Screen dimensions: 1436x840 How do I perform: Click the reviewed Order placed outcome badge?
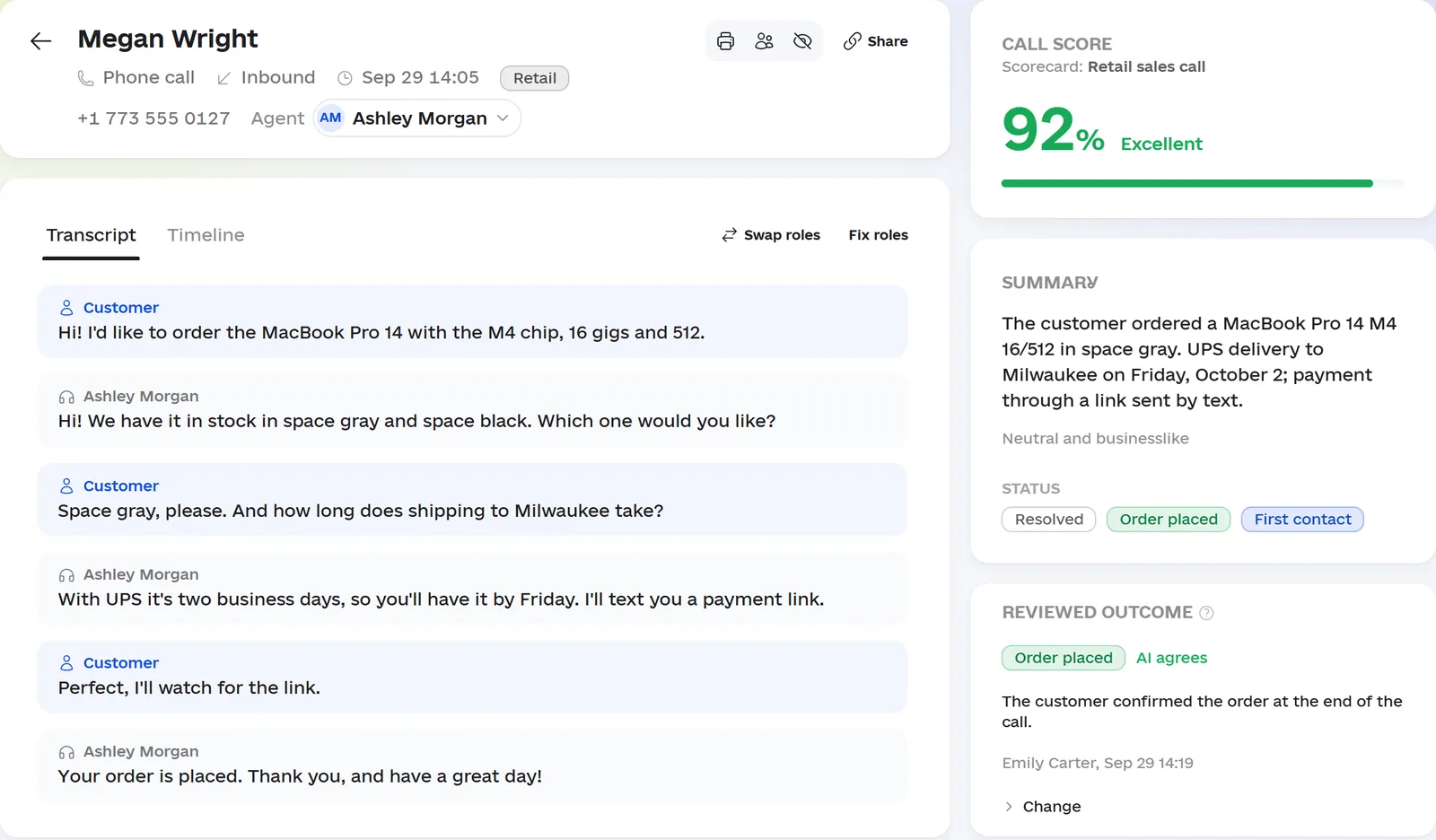pos(1064,658)
